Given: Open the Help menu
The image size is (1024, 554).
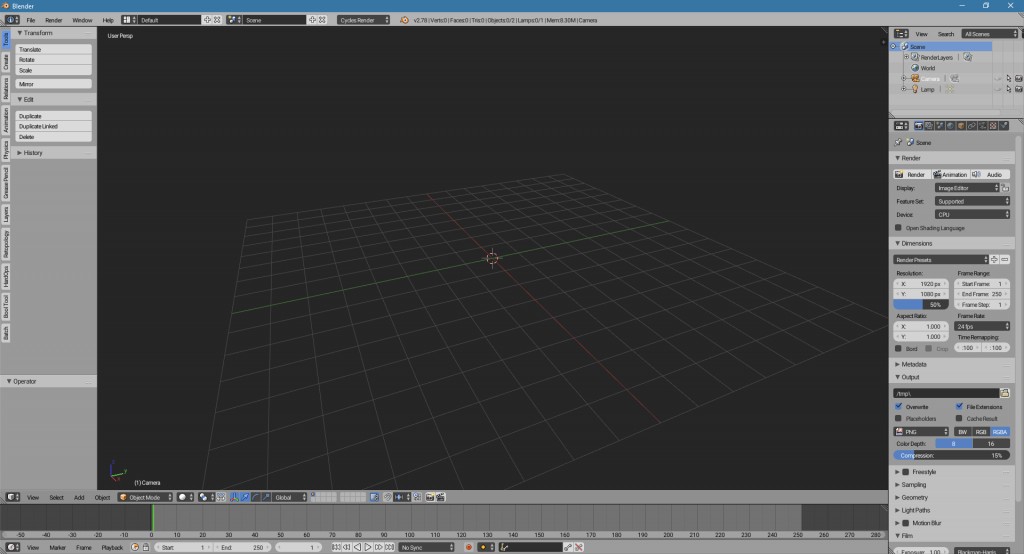Looking at the screenshot, I should (108, 20).
